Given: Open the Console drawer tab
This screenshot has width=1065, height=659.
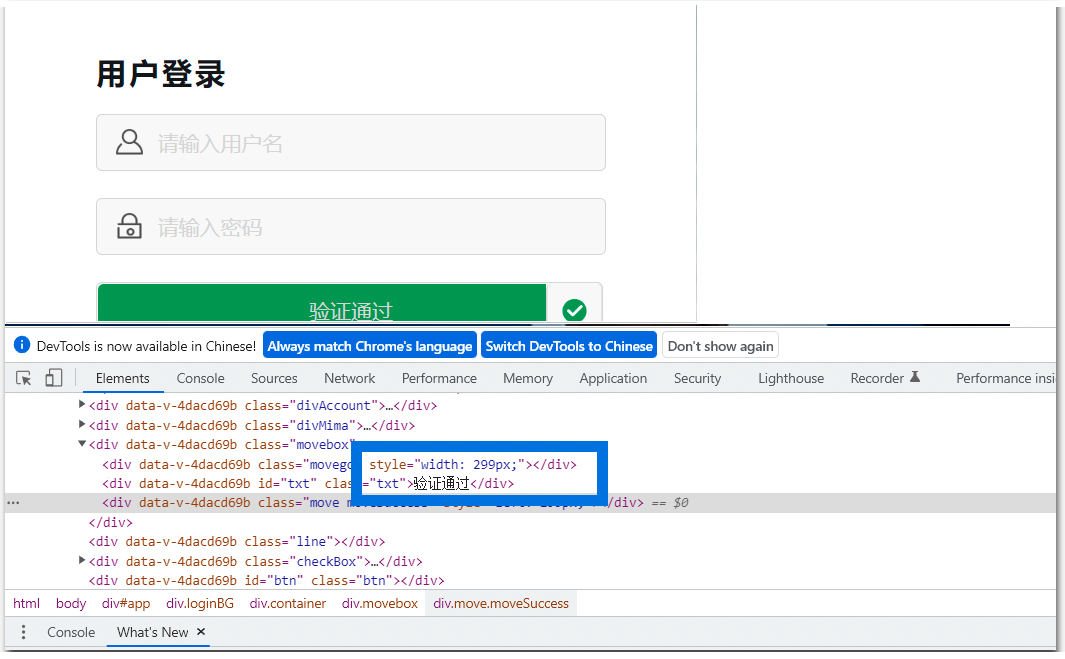Looking at the screenshot, I should pyautogui.click(x=71, y=632).
